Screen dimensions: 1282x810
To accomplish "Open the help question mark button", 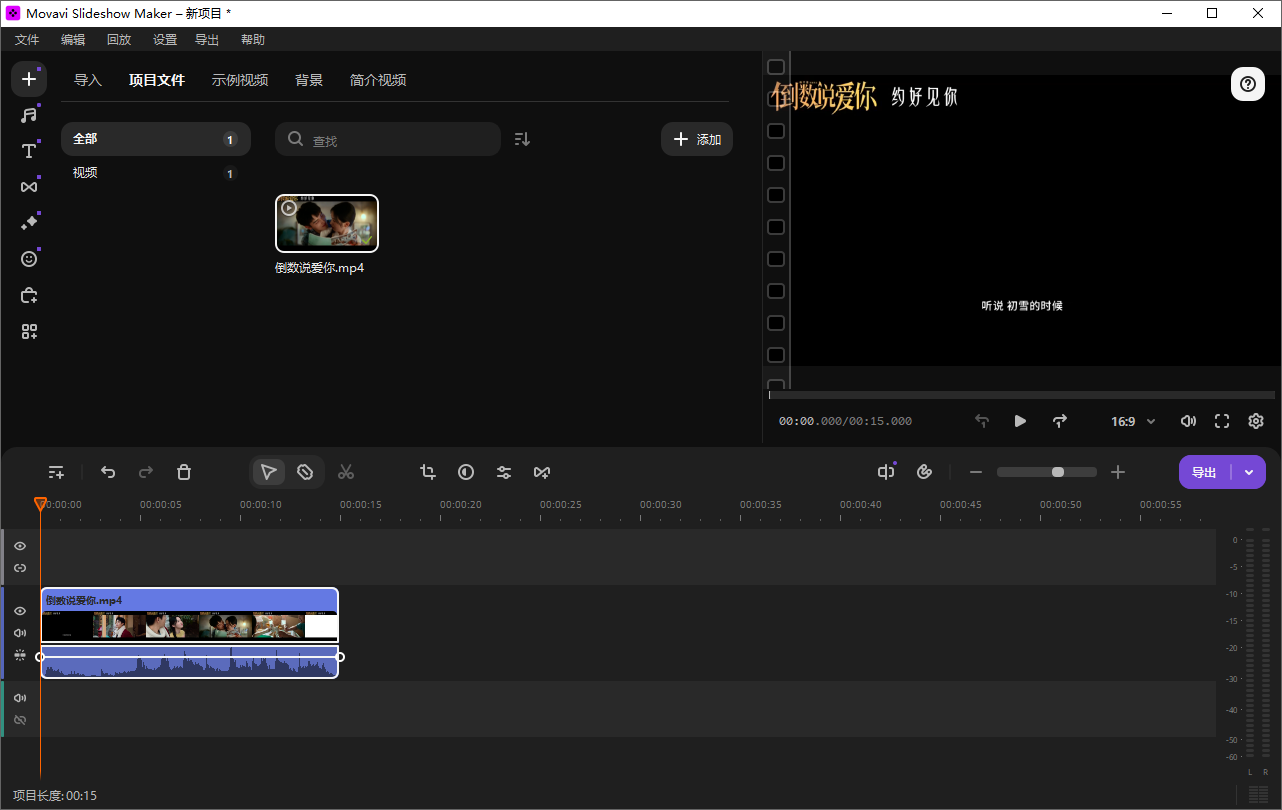I will 1248,84.
